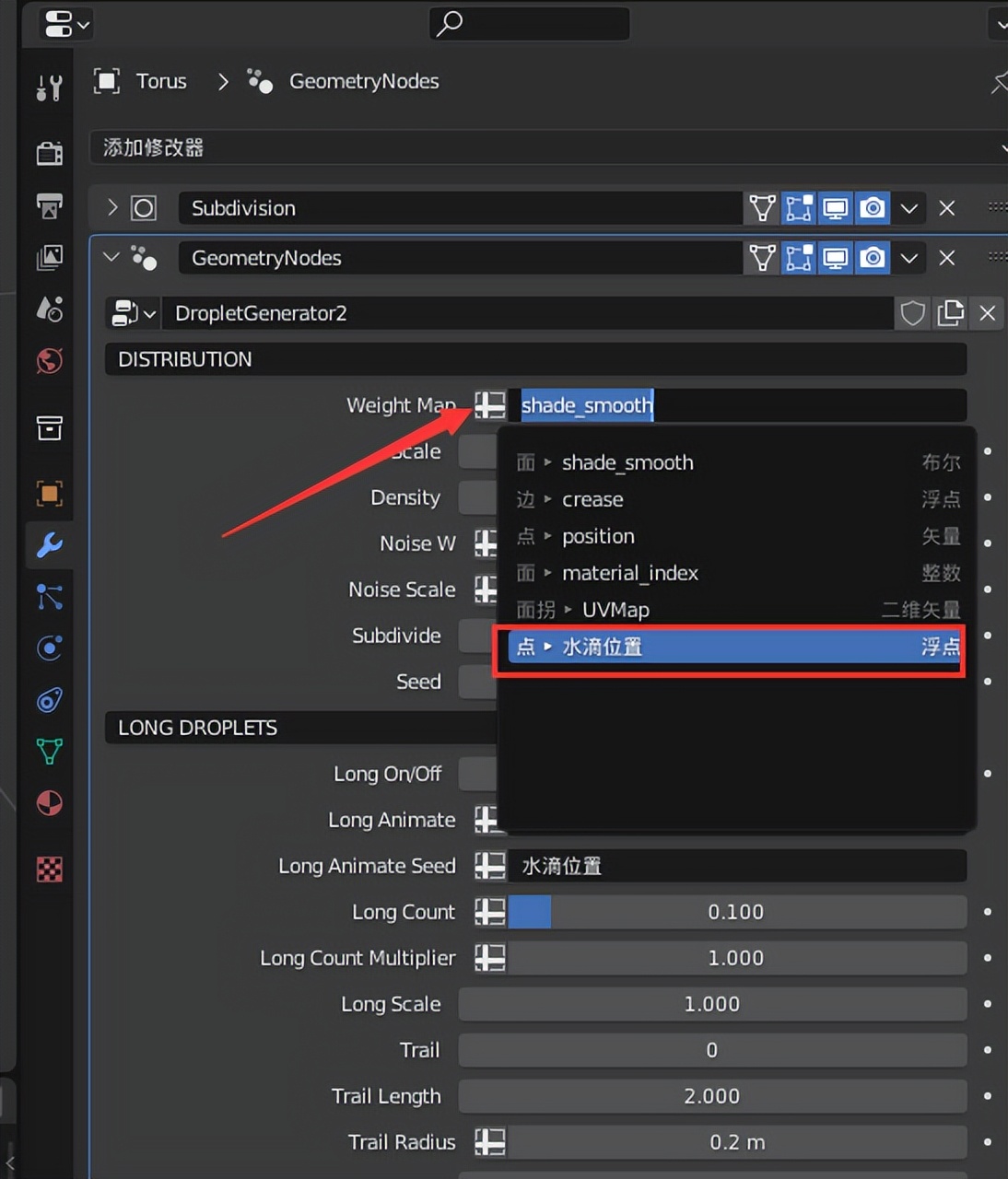This screenshot has width=1008, height=1179.
Task: Click inside the top search field
Action: (x=529, y=24)
